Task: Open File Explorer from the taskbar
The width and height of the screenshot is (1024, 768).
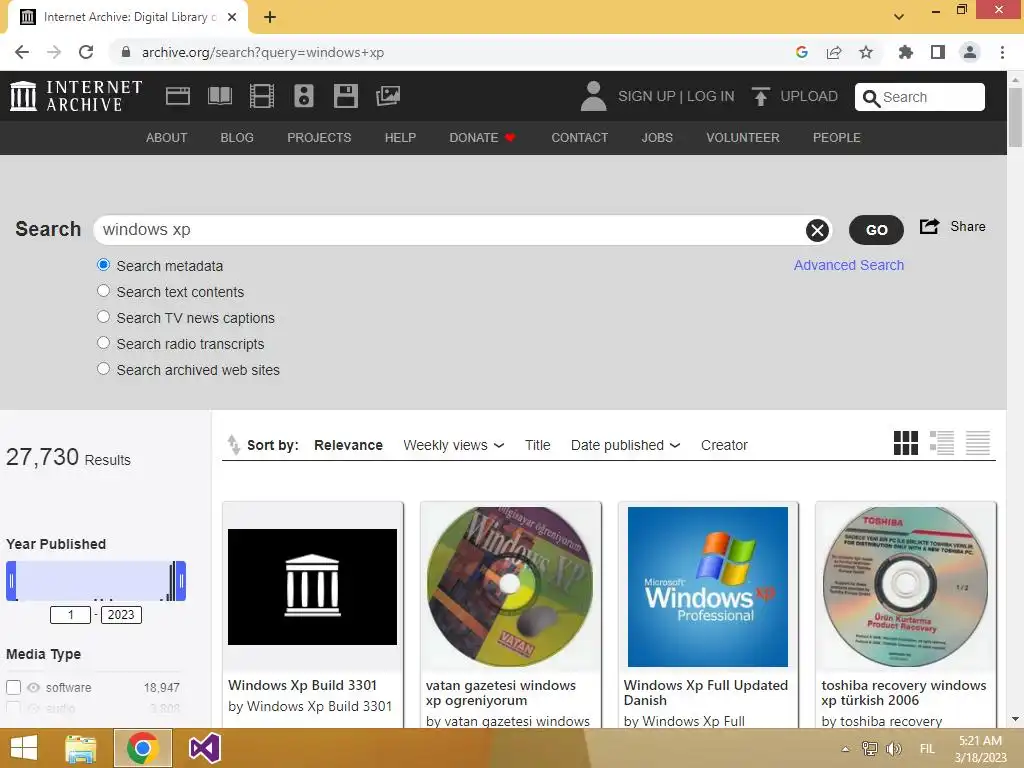Action: coord(81,748)
